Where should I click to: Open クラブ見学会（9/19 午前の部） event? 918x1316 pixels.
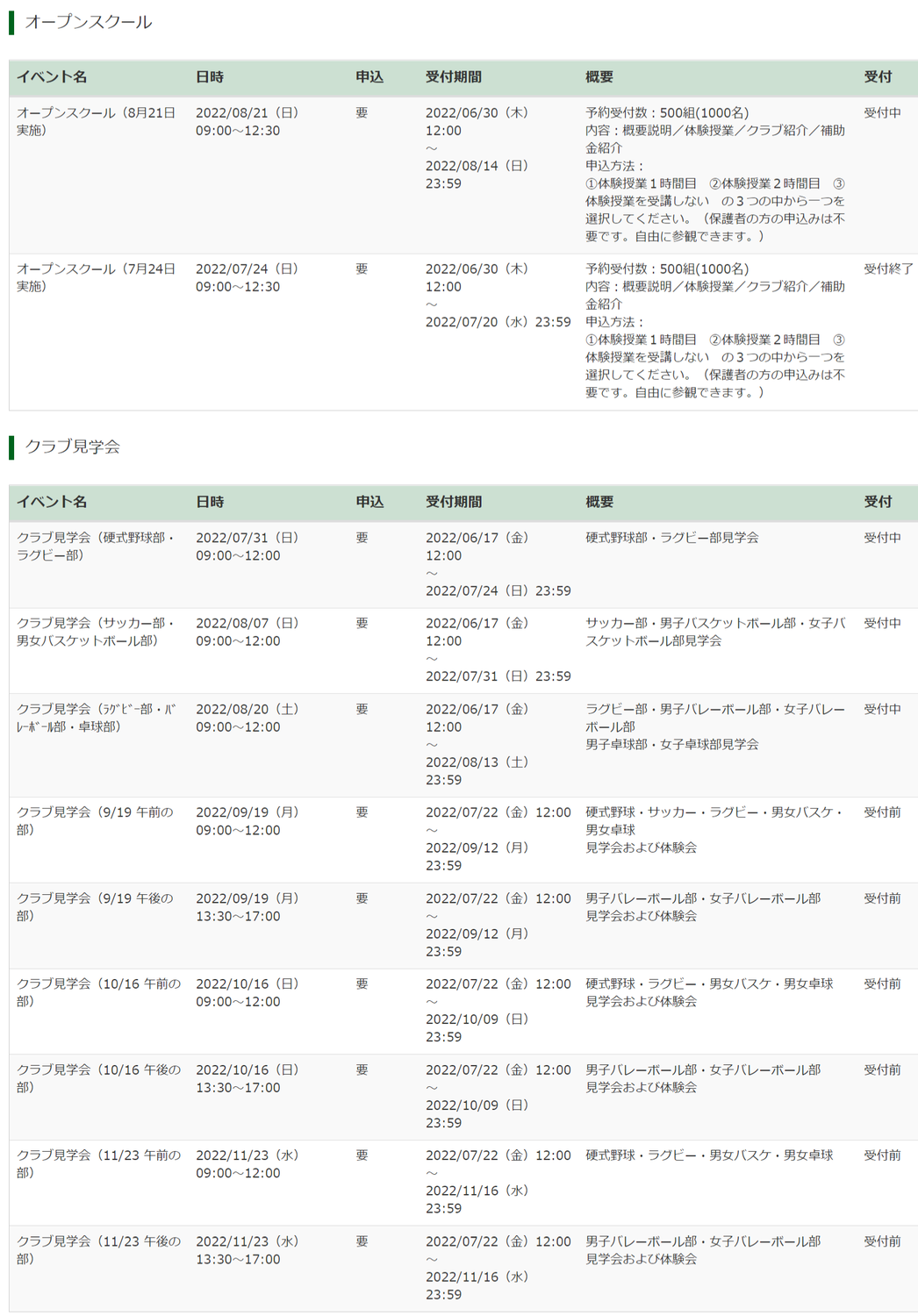coord(95,820)
